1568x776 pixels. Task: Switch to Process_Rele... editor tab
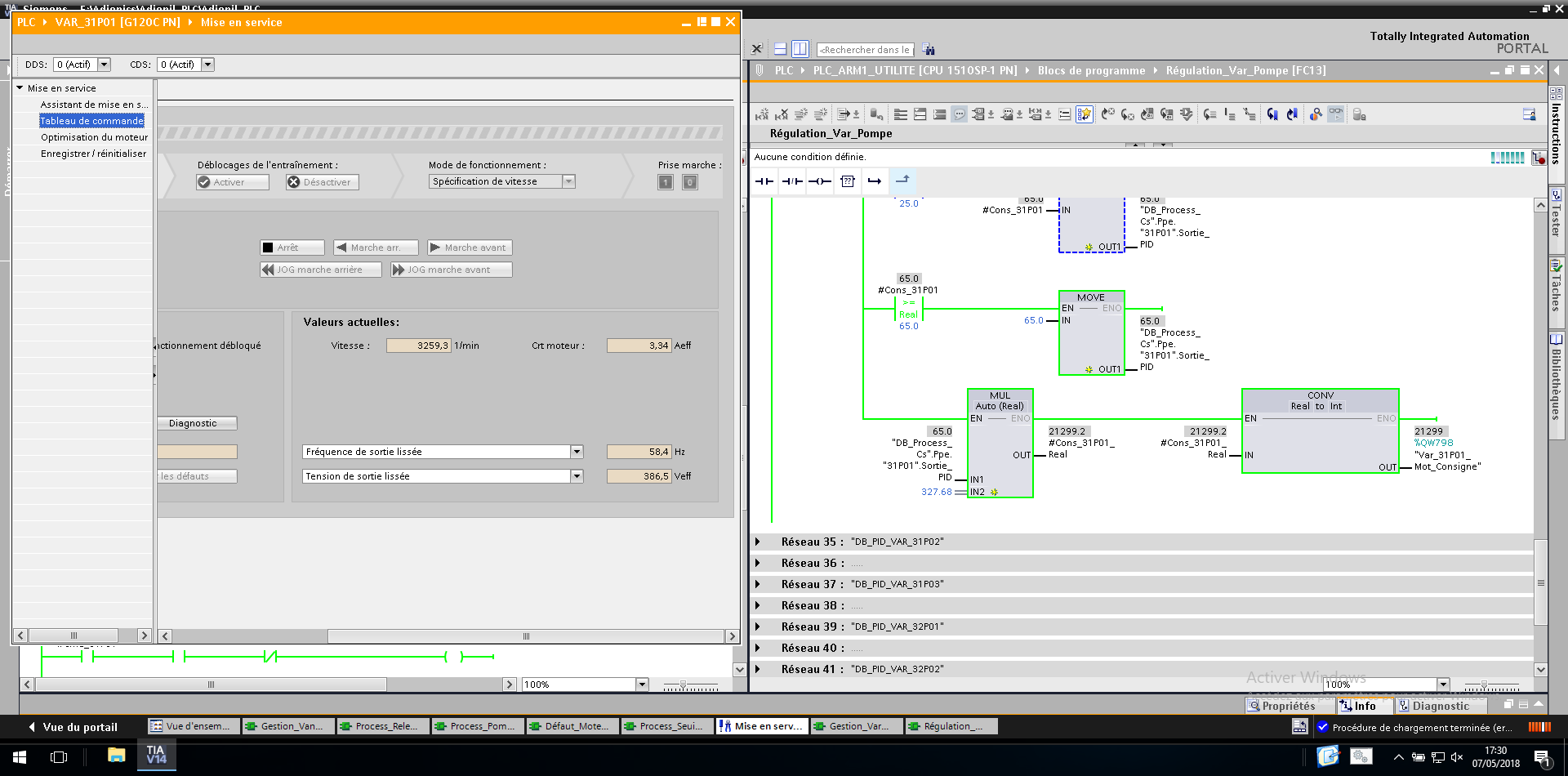(382, 726)
